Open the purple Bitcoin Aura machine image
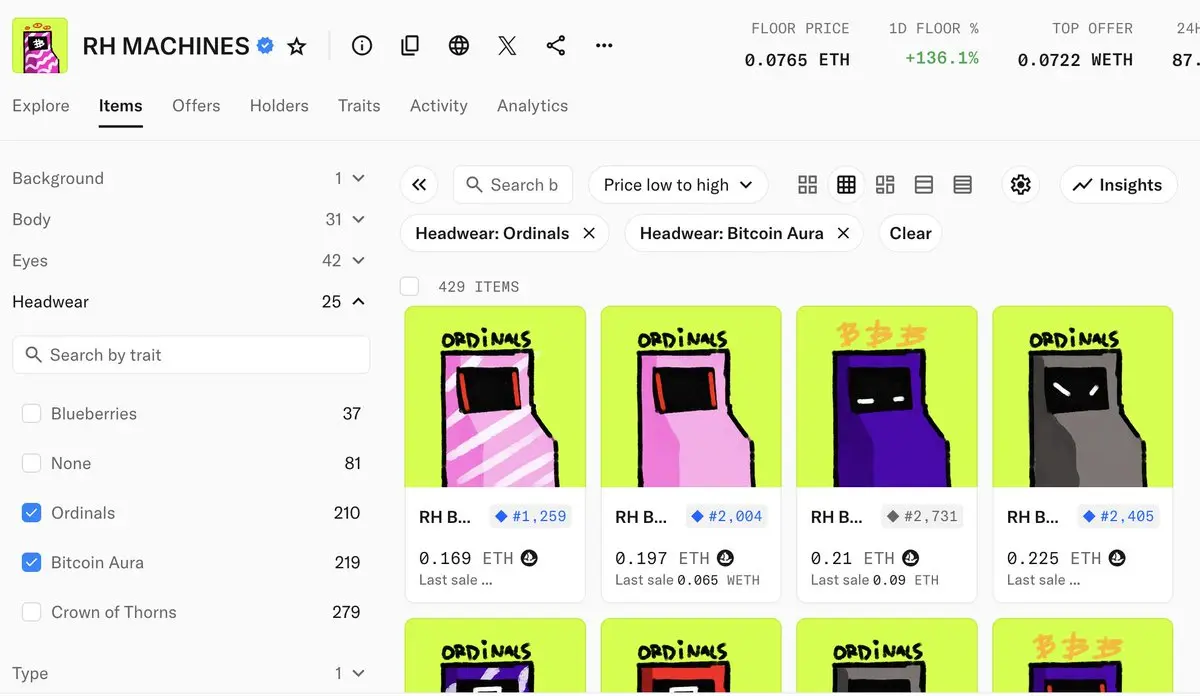 click(x=887, y=397)
